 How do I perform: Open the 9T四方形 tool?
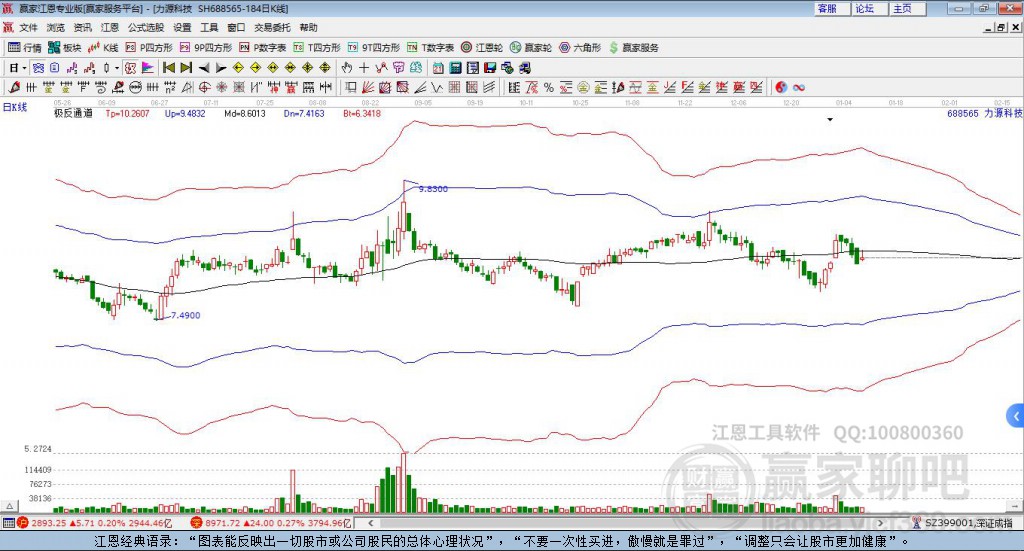tap(374, 48)
